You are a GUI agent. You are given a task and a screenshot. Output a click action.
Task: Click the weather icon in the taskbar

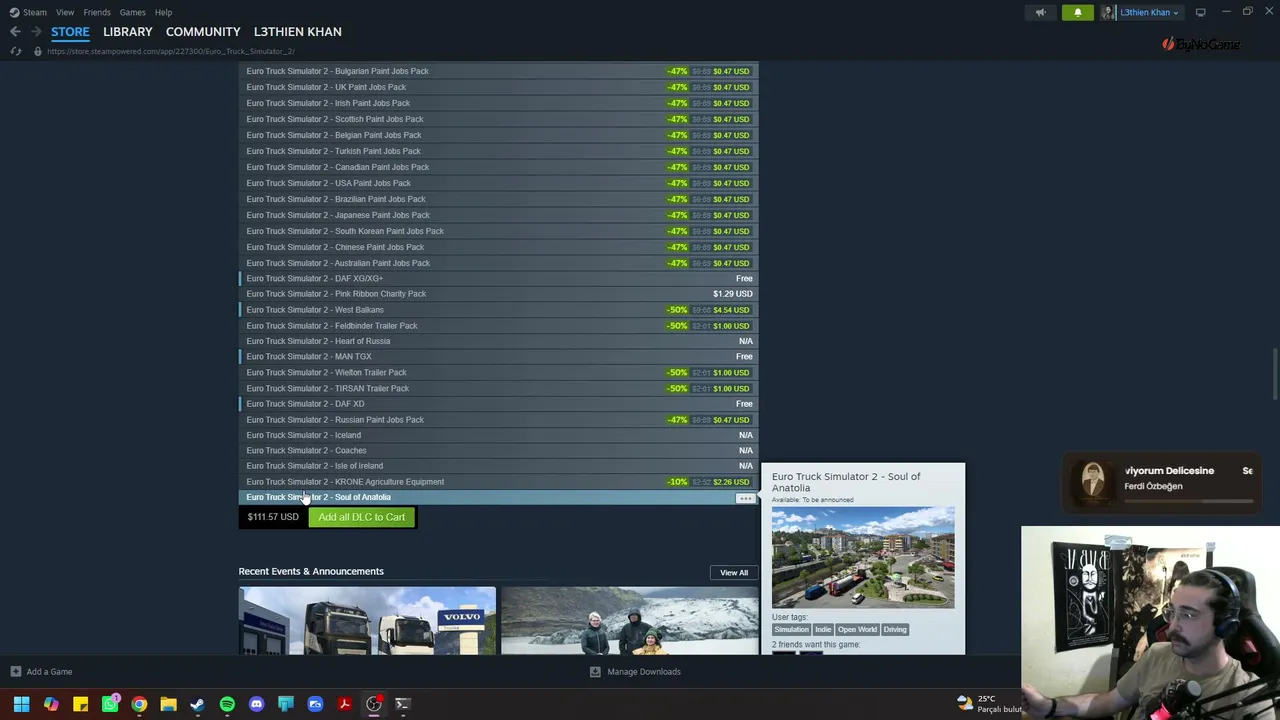964,703
